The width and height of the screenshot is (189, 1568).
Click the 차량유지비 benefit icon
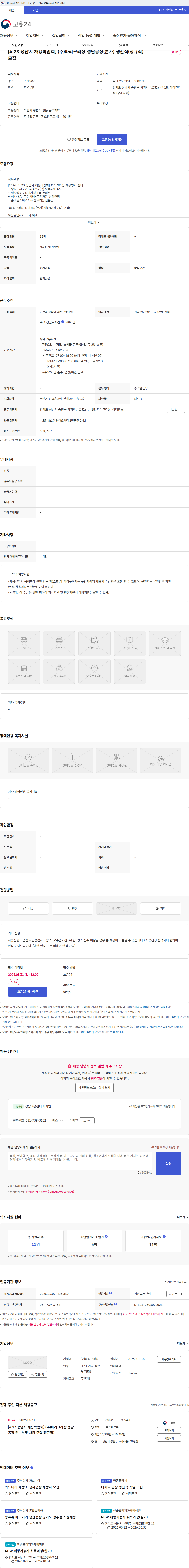click(94, 643)
